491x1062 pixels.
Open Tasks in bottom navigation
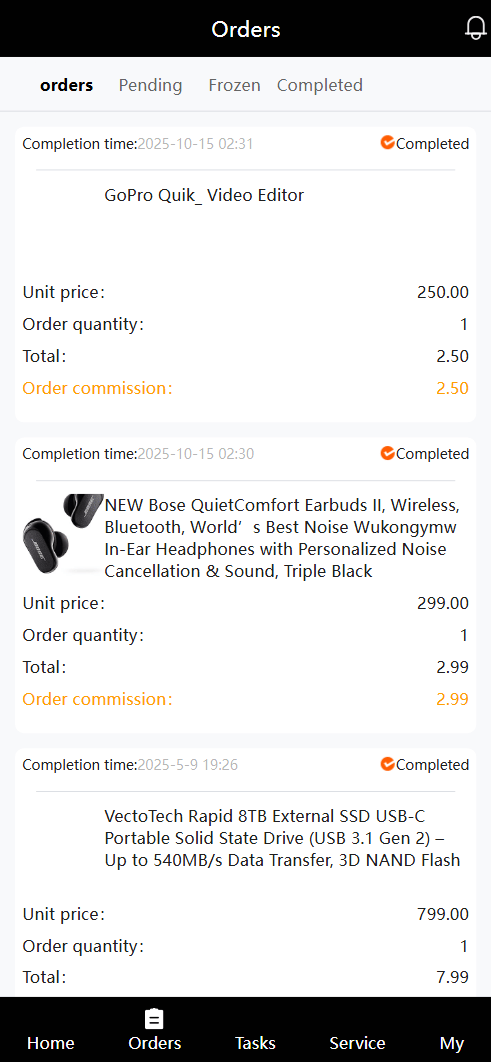tap(255, 1043)
